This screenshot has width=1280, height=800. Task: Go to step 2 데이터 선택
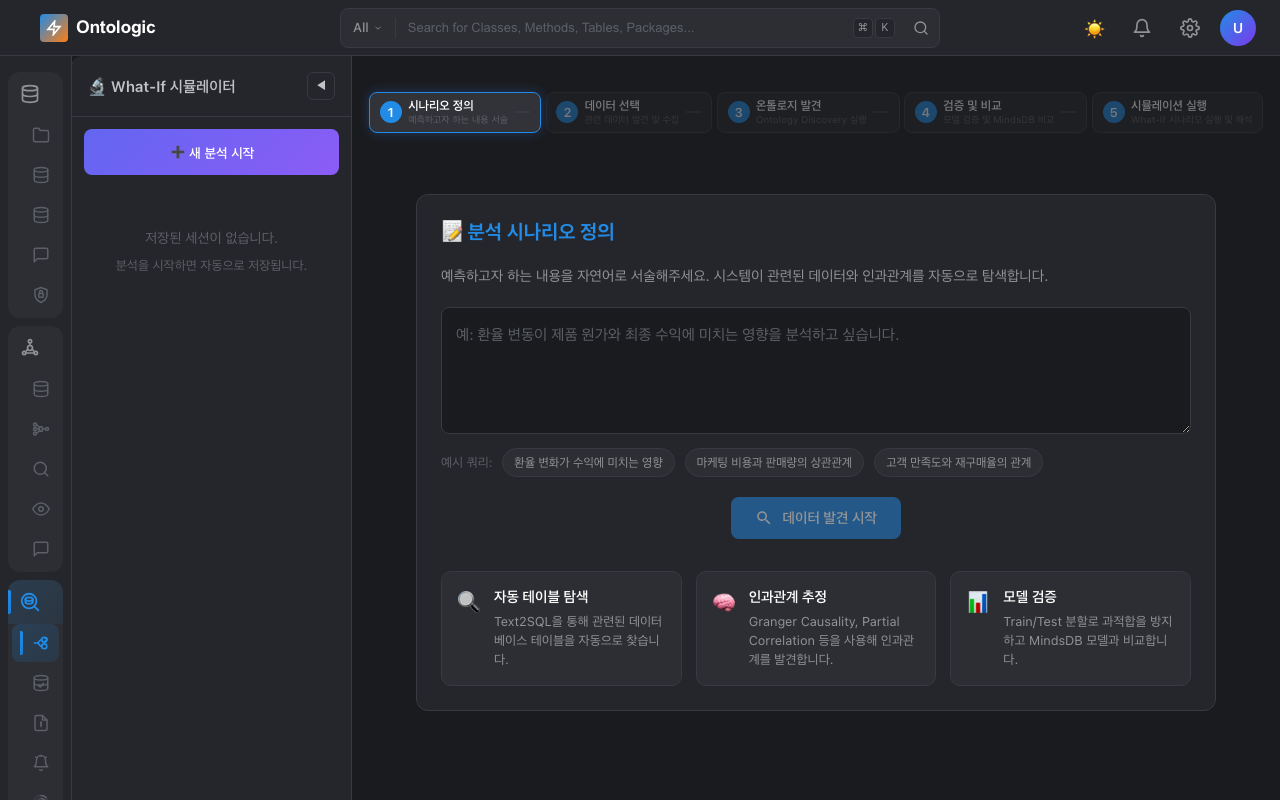click(628, 112)
